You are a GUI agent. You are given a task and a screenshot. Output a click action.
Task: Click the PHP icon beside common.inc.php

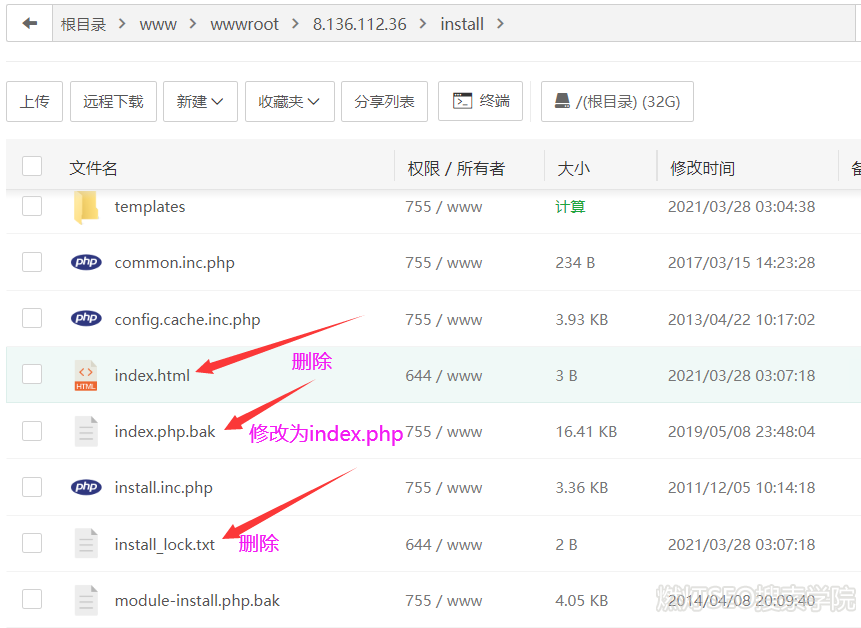pyautogui.click(x=86, y=263)
